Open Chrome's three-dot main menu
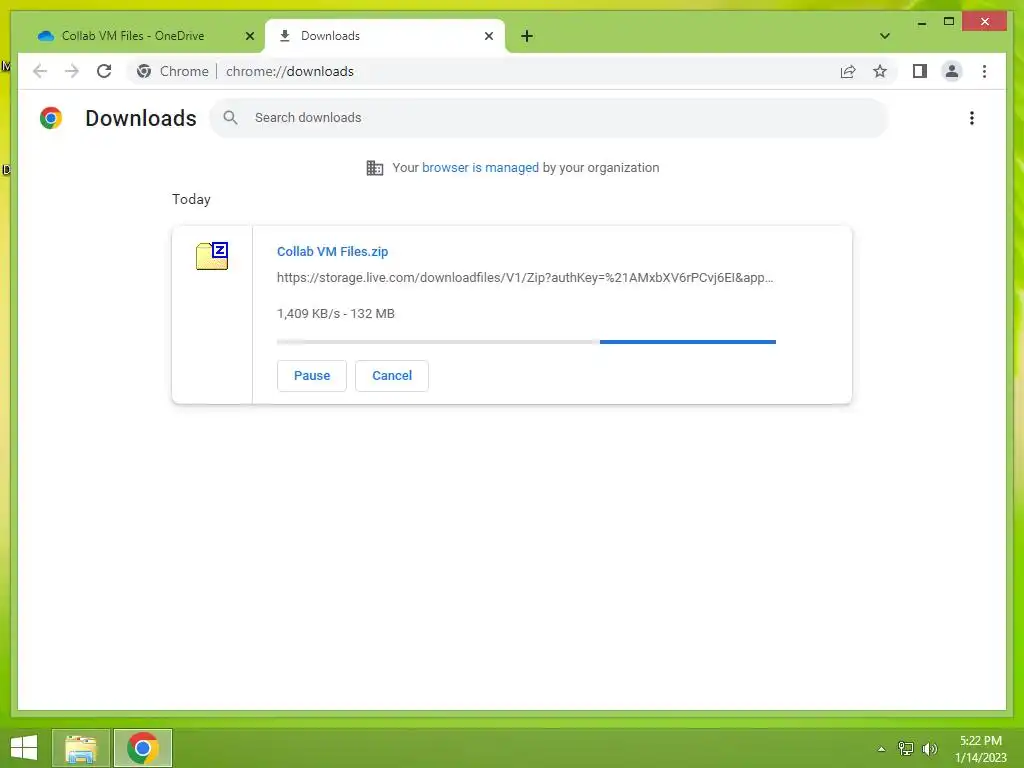 (984, 71)
